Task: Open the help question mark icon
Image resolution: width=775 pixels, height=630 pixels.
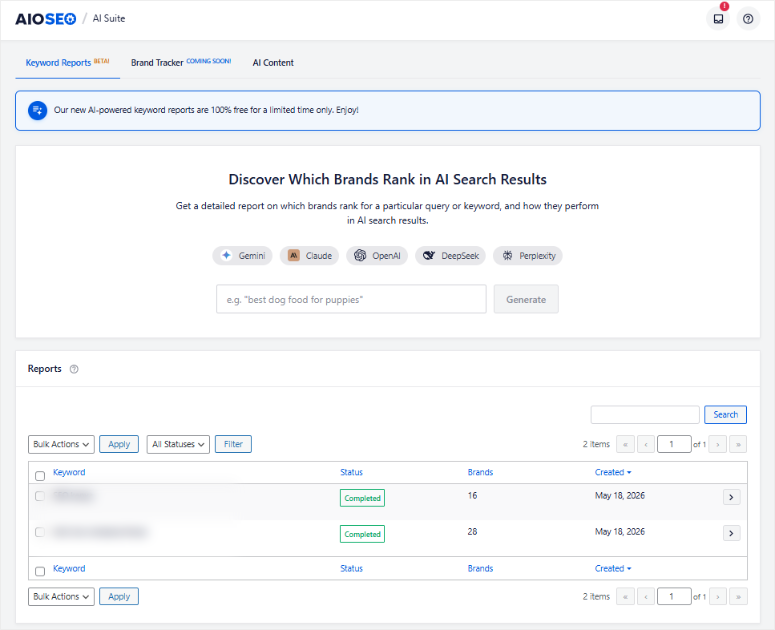Action: coord(748,19)
